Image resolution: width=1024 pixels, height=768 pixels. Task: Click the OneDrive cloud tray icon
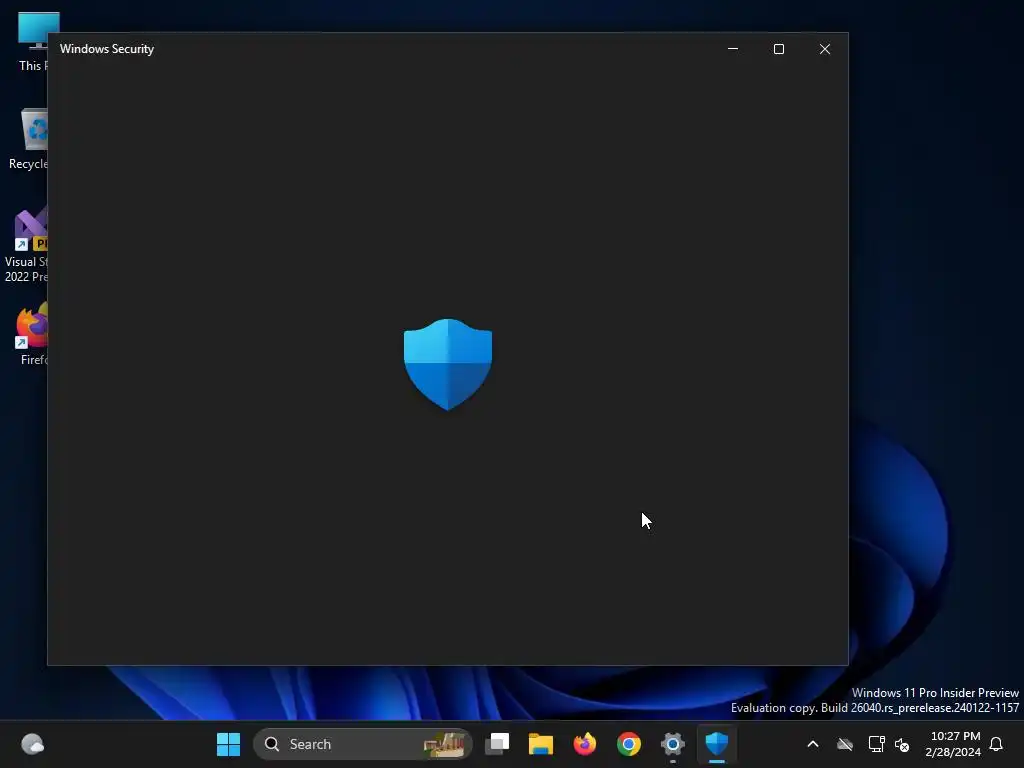pos(845,744)
